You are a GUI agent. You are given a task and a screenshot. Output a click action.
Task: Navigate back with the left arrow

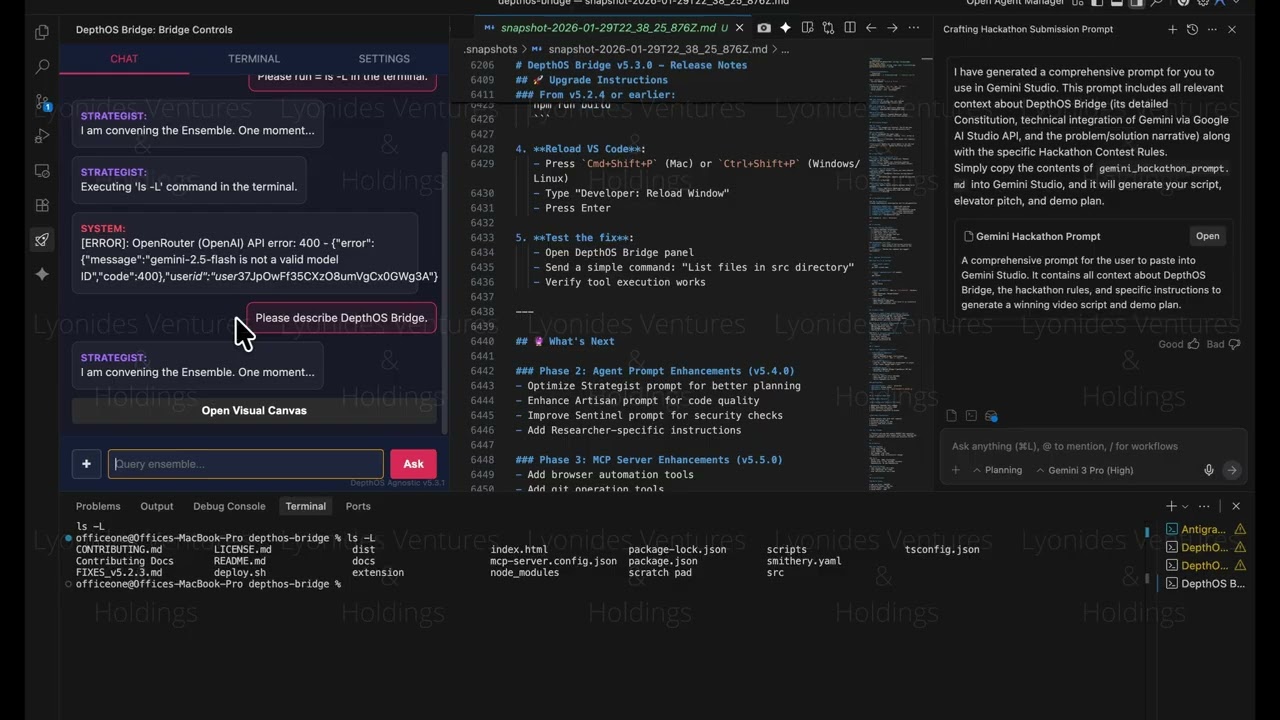pyautogui.click(x=871, y=28)
